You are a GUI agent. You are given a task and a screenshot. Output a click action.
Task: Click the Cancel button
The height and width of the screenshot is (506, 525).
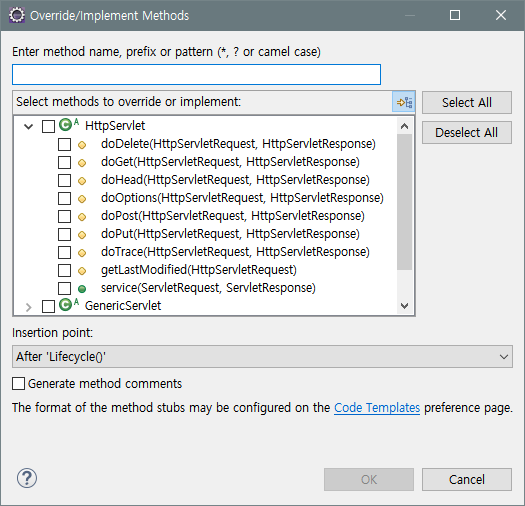pos(467,480)
